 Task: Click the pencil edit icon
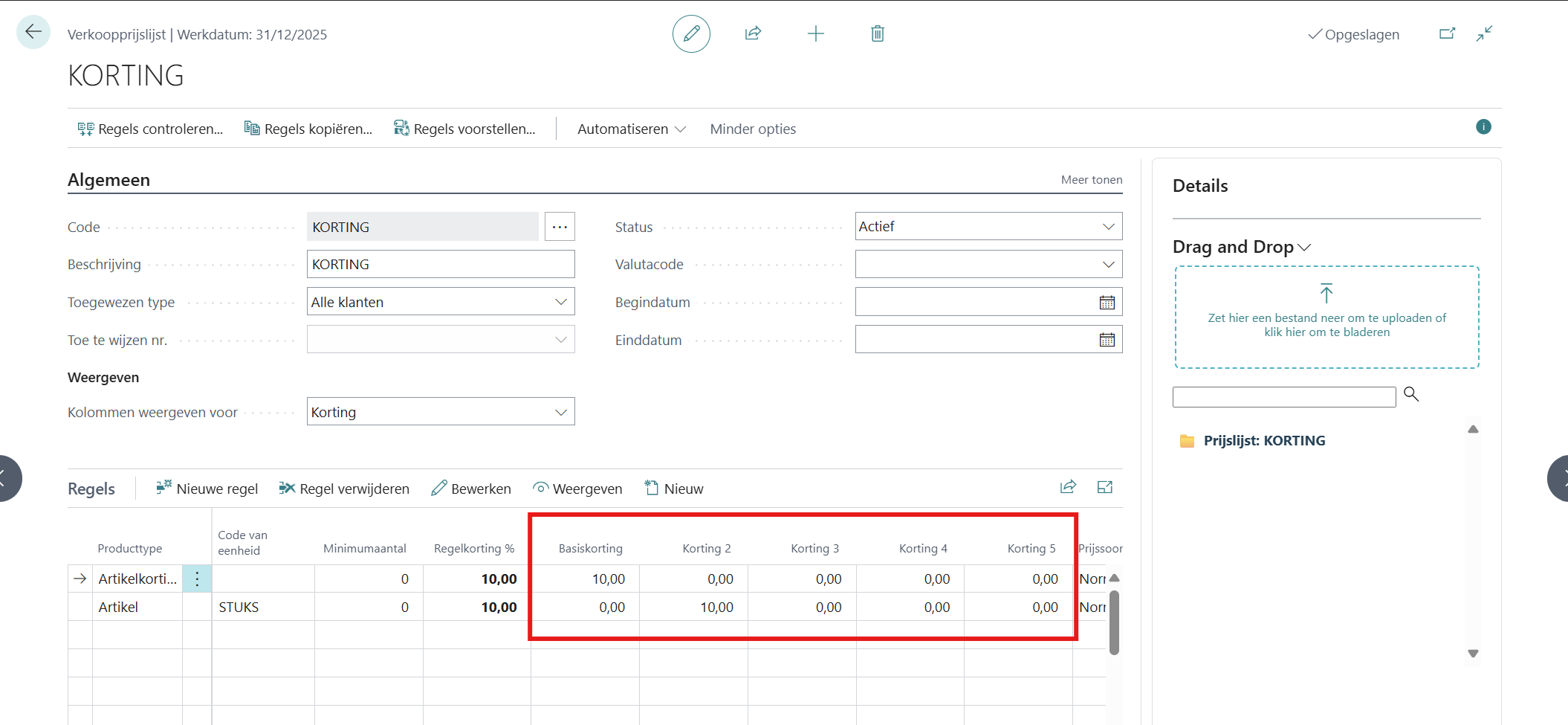pos(691,33)
